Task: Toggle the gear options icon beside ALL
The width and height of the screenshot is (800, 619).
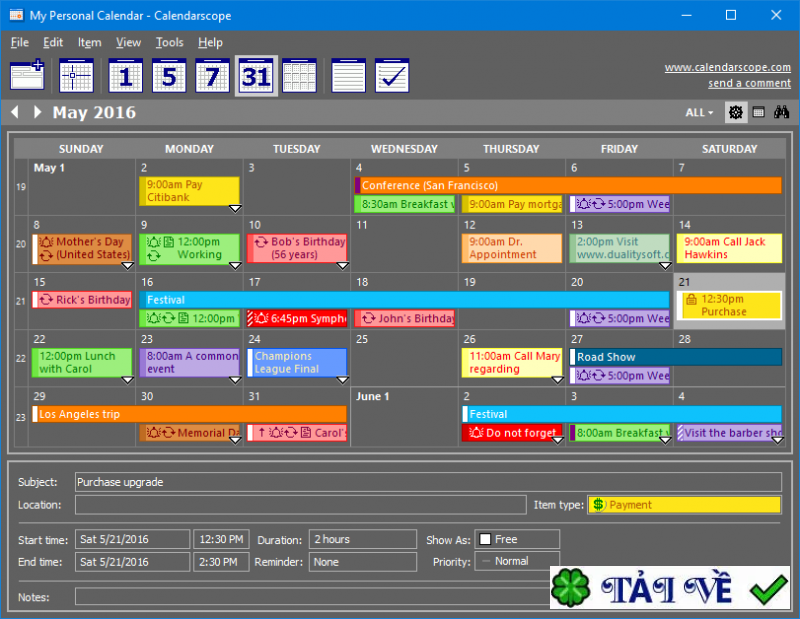Action: point(736,112)
